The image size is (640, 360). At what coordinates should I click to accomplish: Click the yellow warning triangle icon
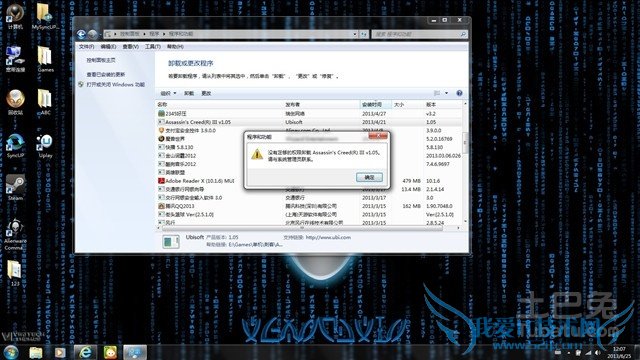coord(257,154)
